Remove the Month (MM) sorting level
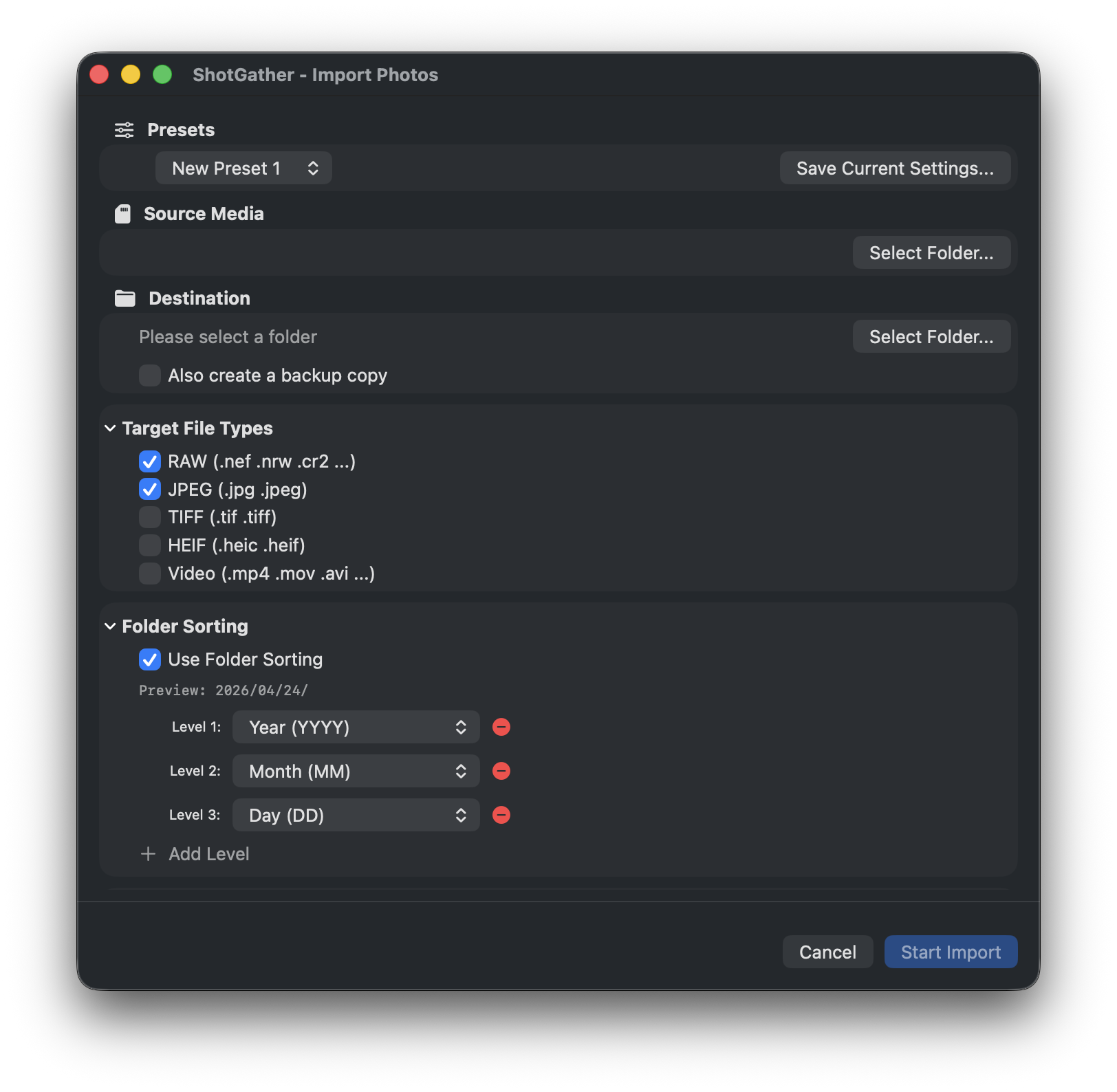The height and width of the screenshot is (1092, 1117). click(501, 771)
